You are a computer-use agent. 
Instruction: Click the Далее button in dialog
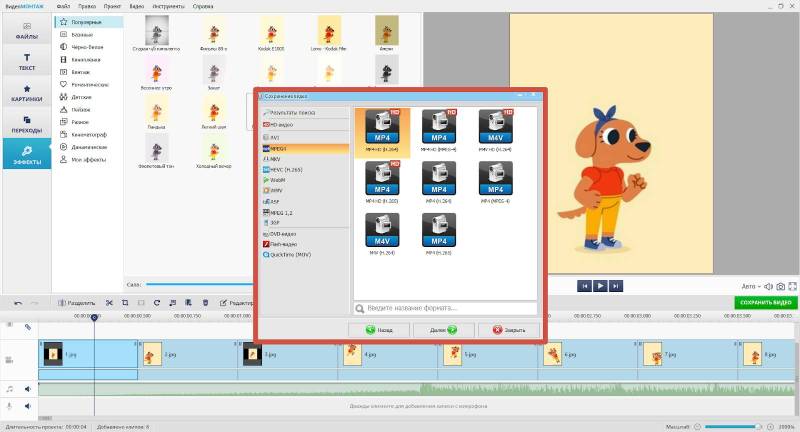443,330
